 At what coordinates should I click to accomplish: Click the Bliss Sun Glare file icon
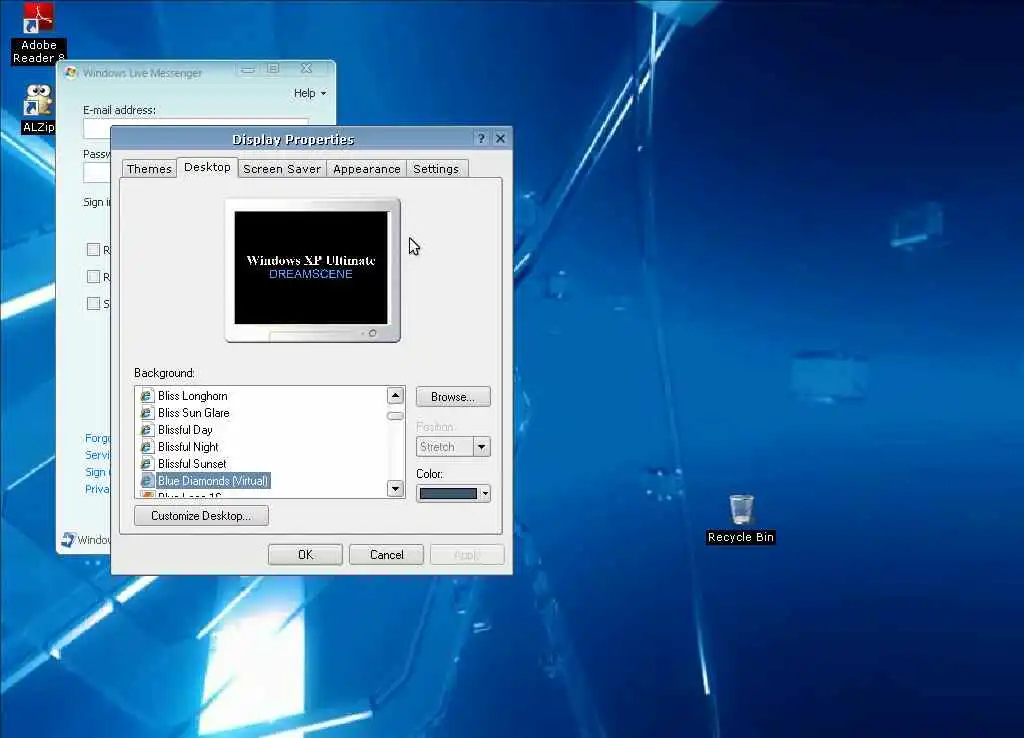pos(146,413)
